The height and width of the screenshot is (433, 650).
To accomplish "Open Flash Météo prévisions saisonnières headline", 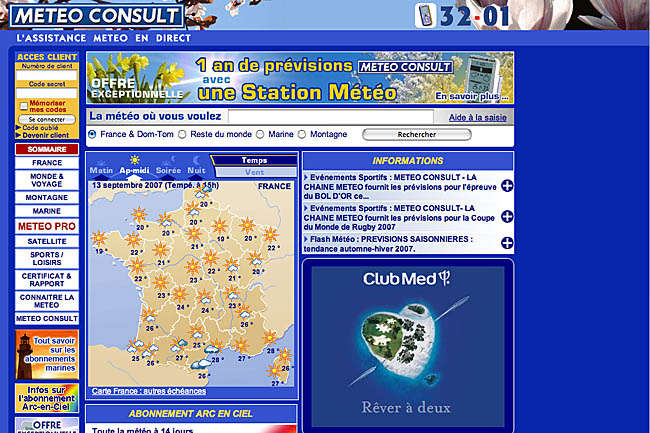I will point(388,244).
